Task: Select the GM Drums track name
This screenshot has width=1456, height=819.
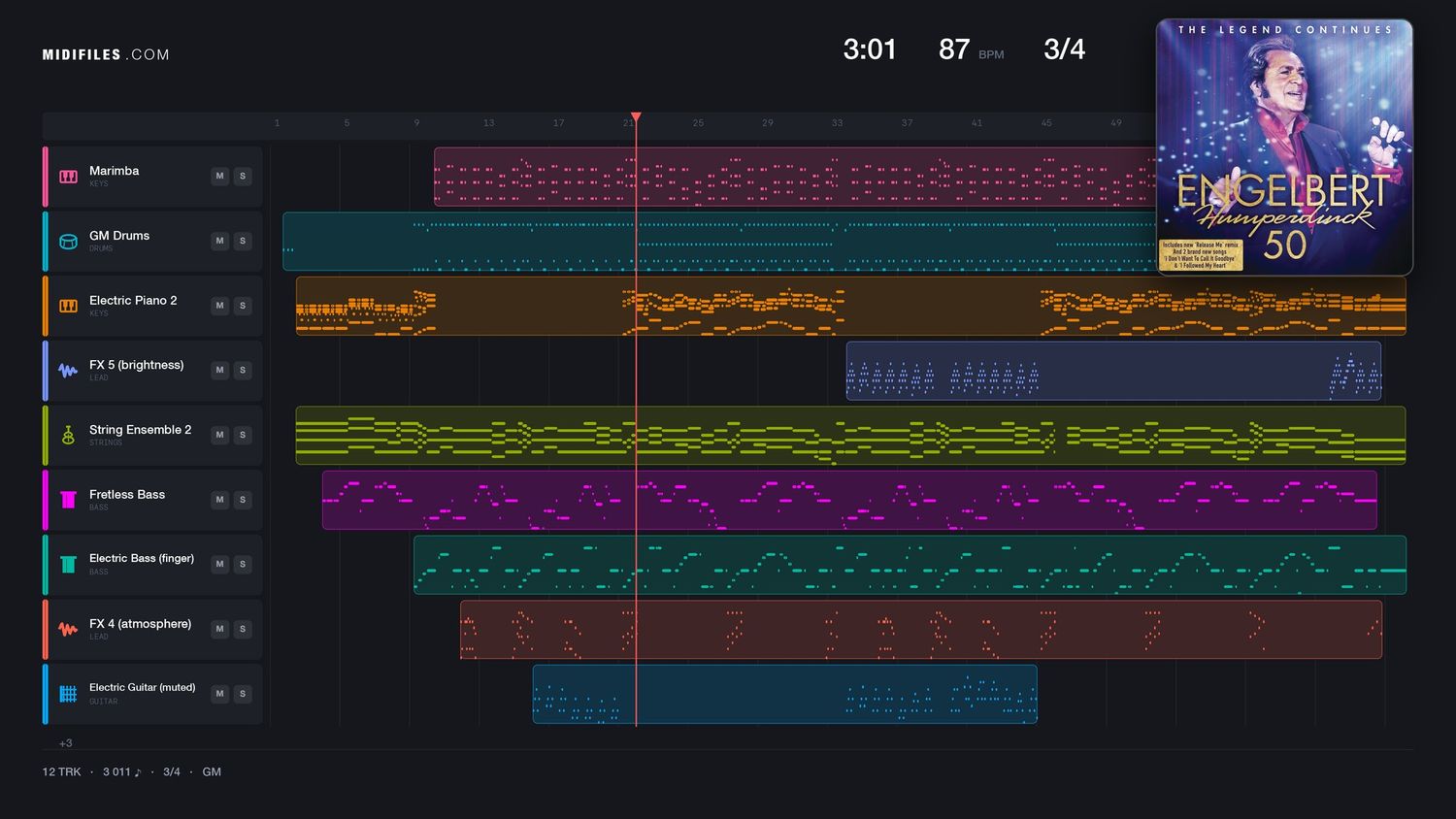Action: pyautogui.click(x=119, y=236)
